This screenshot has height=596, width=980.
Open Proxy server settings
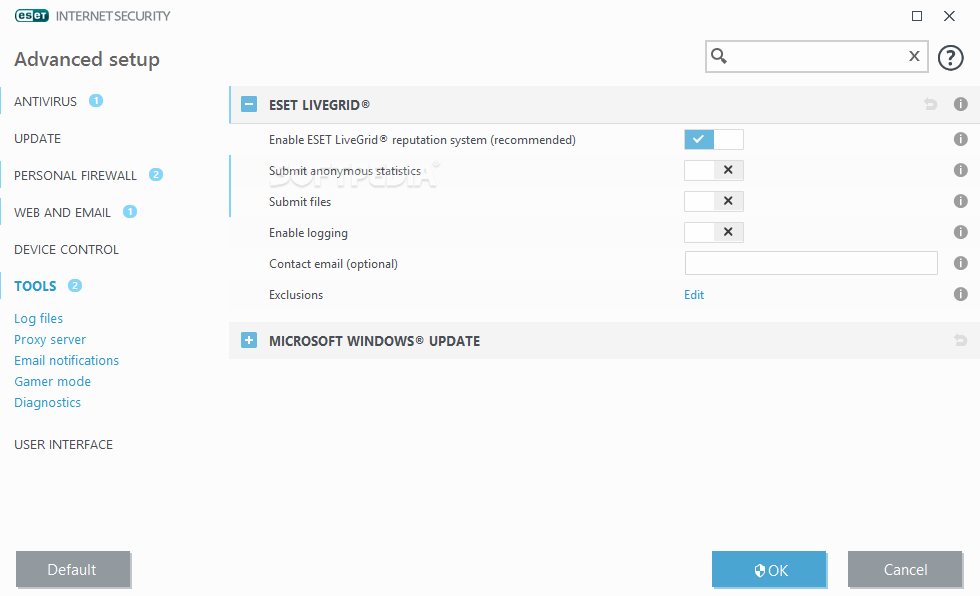(50, 340)
